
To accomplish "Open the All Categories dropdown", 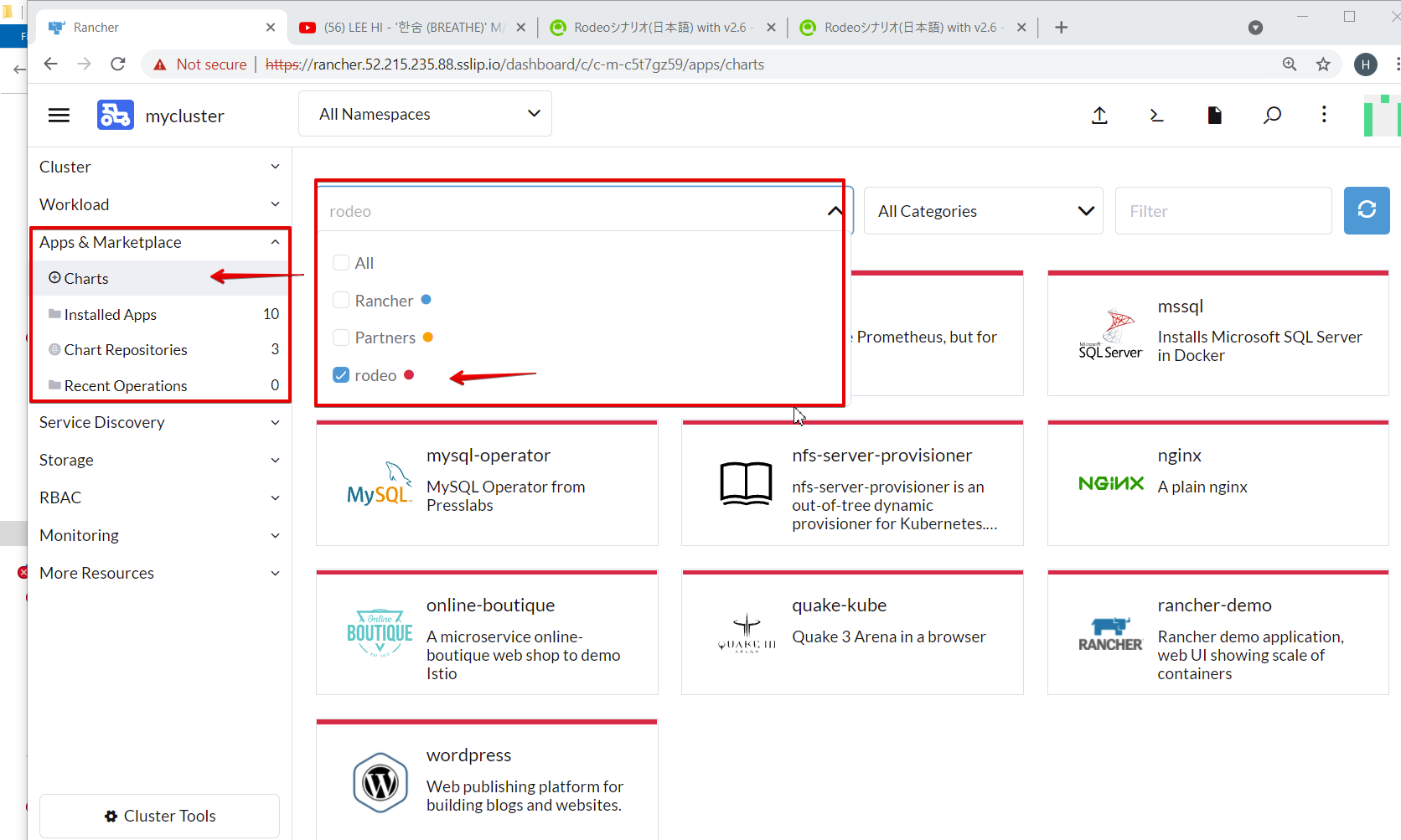I will coord(984,211).
